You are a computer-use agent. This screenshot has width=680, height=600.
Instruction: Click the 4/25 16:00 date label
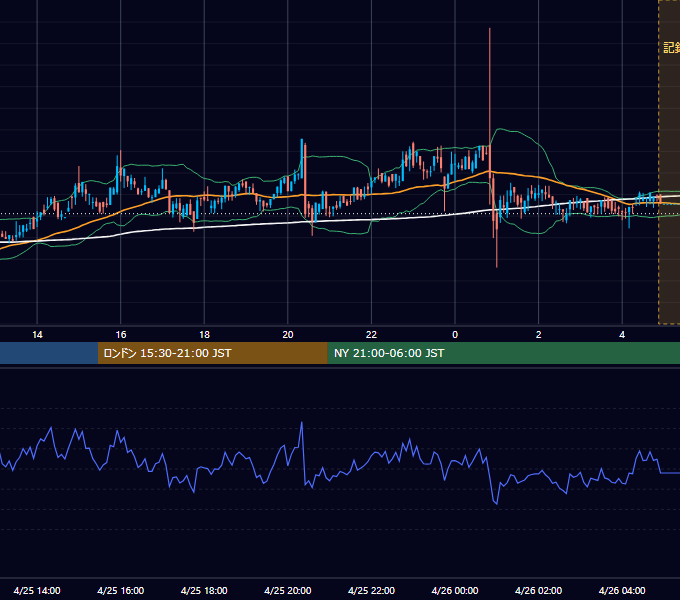tap(121, 590)
